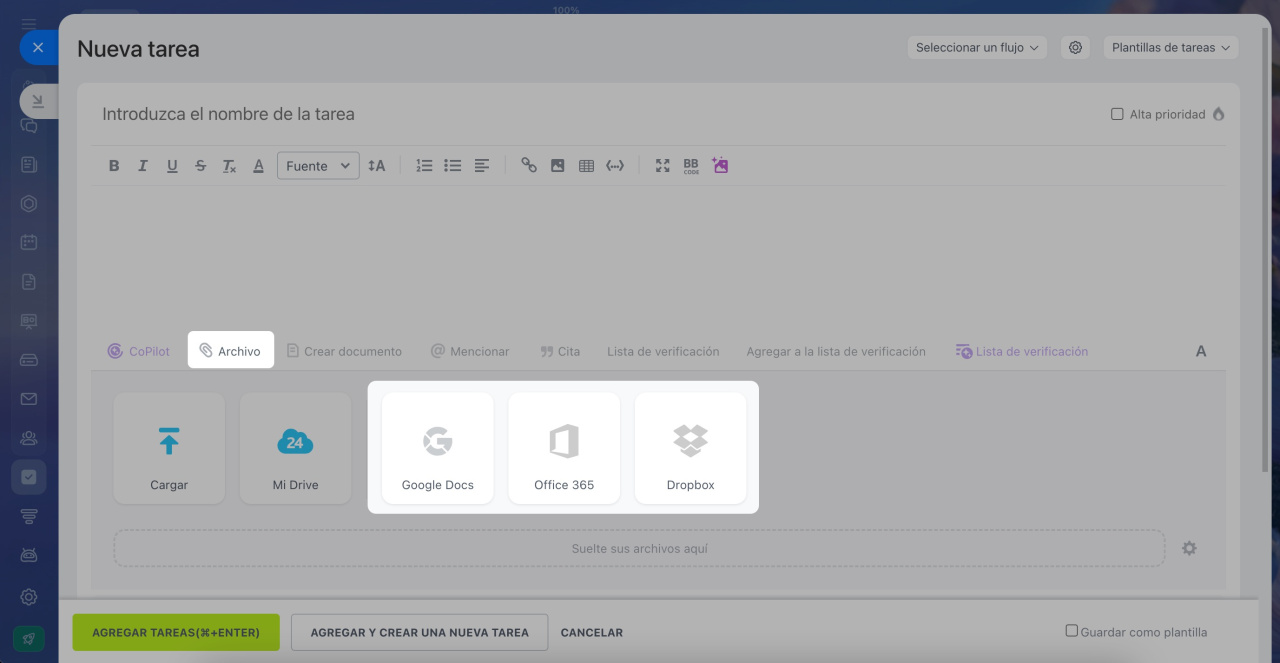Apply italic formatting

tap(143, 166)
